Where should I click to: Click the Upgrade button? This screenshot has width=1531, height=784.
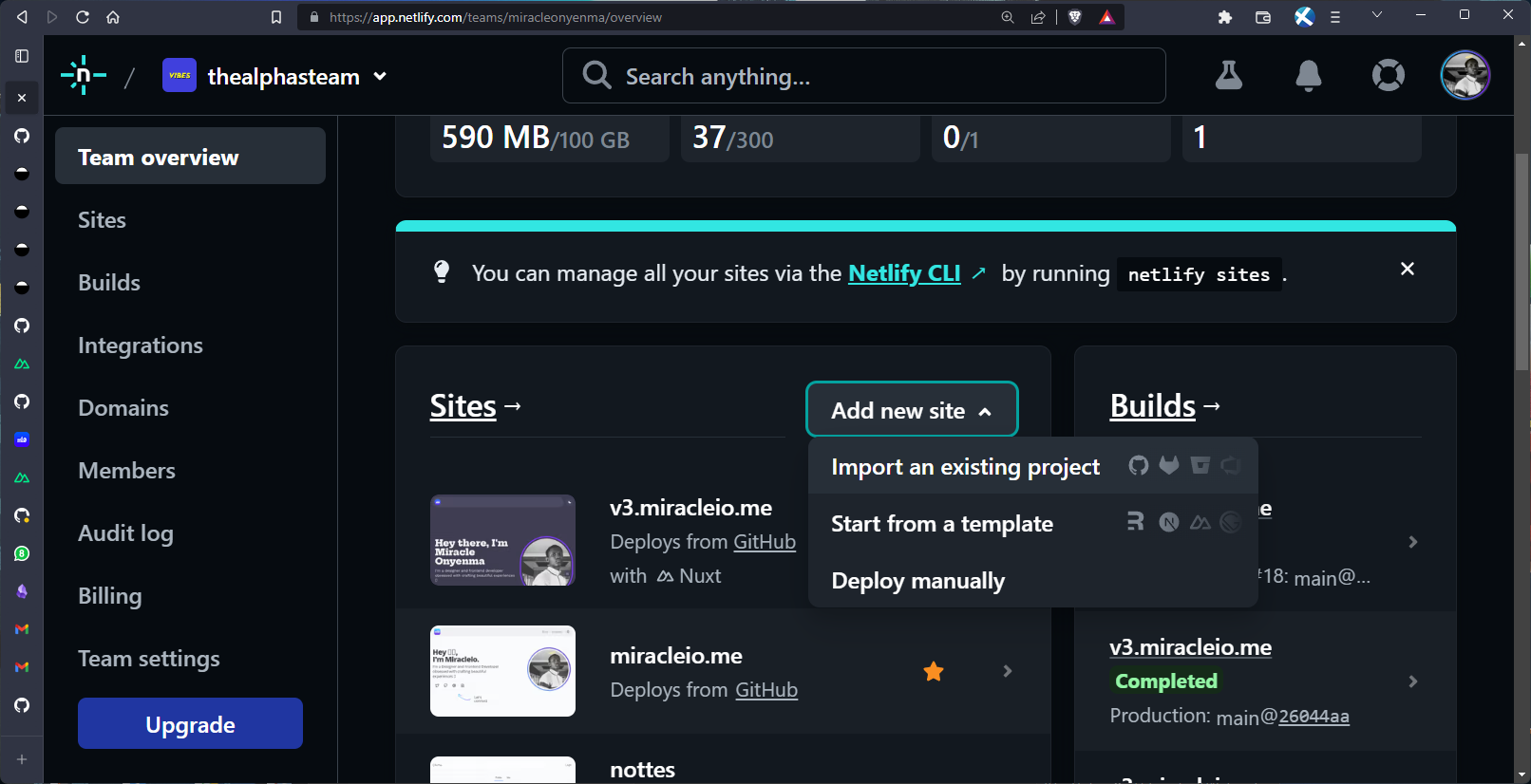190,724
